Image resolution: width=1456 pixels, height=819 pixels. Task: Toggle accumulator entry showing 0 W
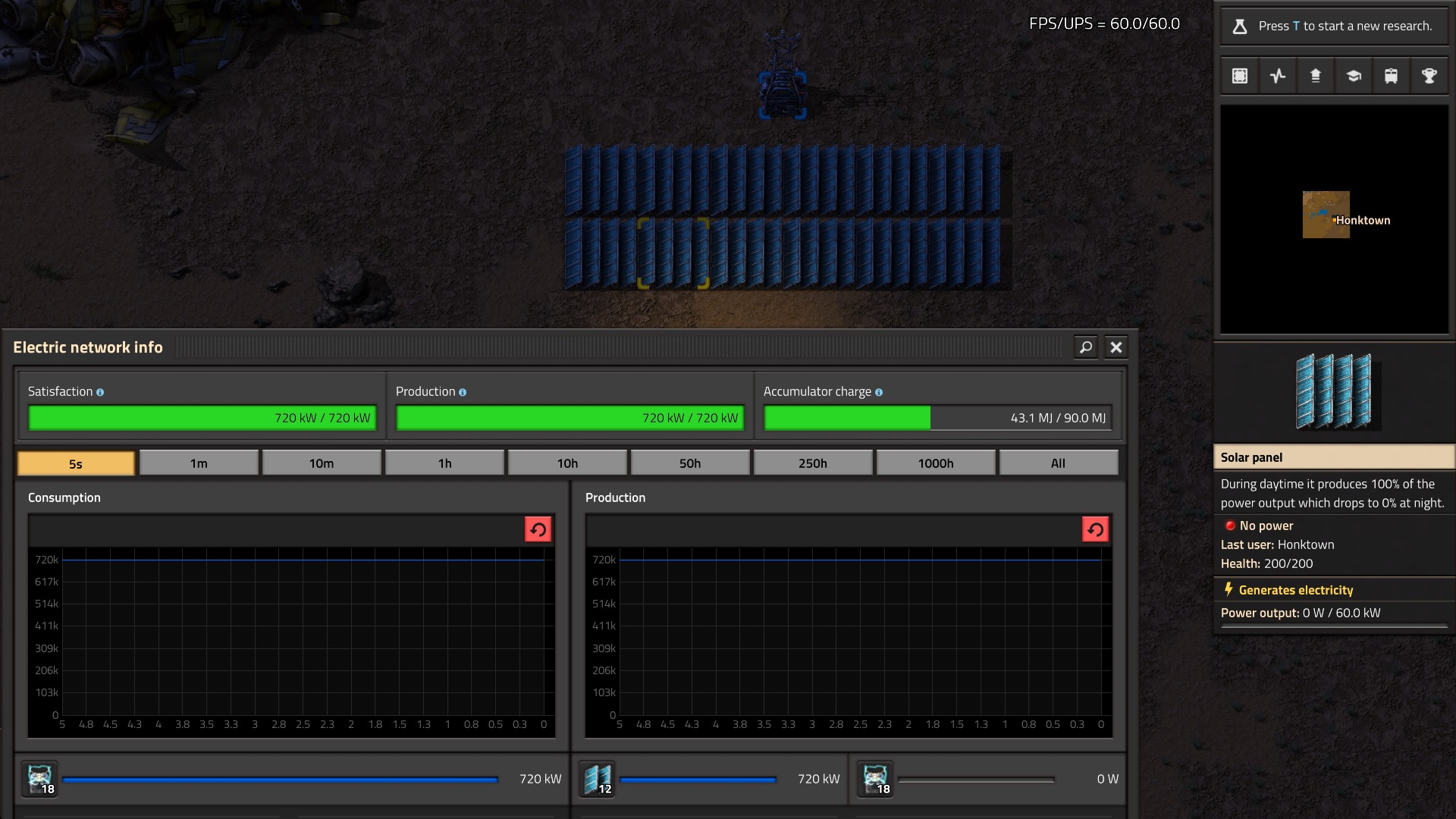[x=876, y=779]
